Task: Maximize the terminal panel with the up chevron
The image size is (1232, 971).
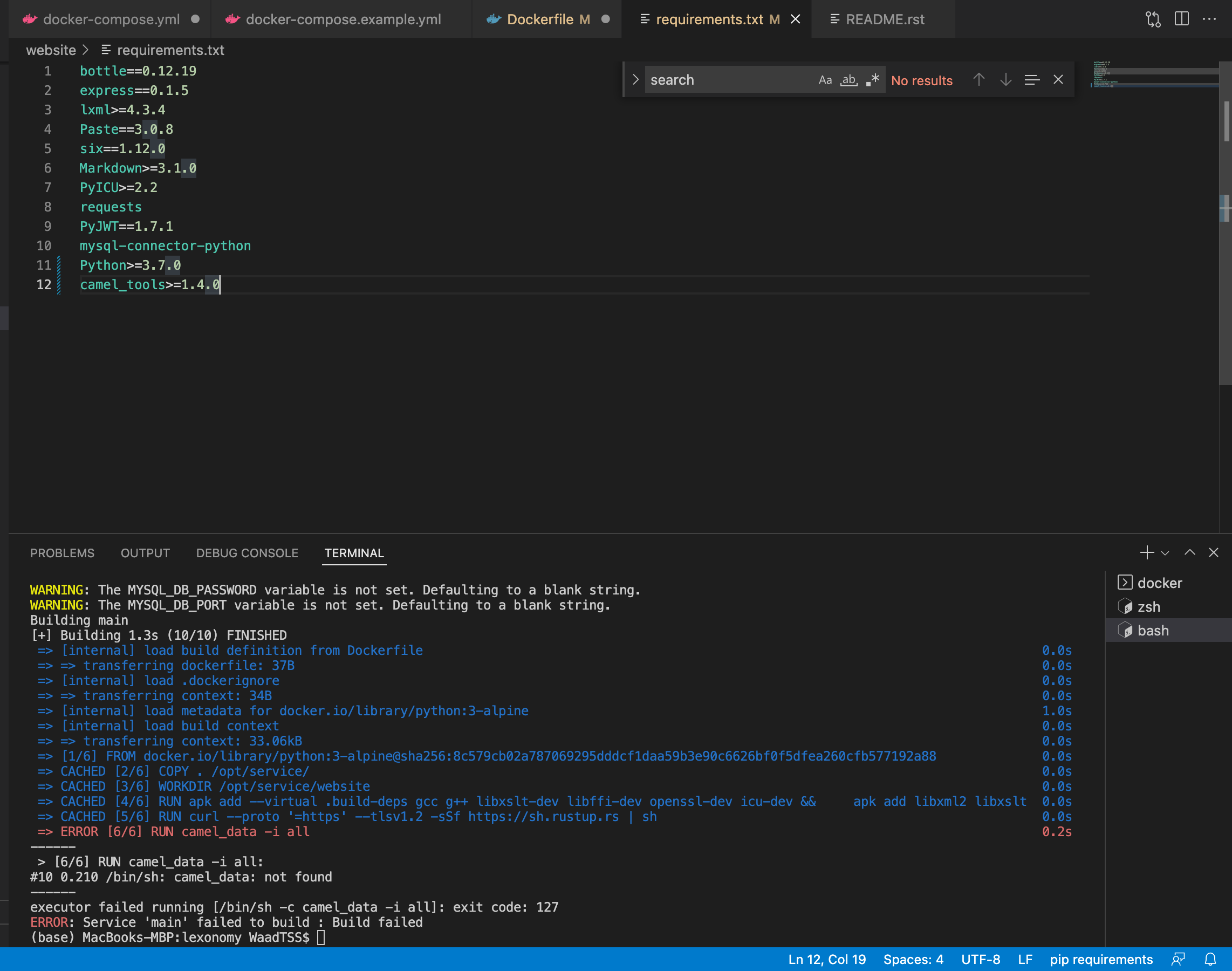Action: point(1189,552)
